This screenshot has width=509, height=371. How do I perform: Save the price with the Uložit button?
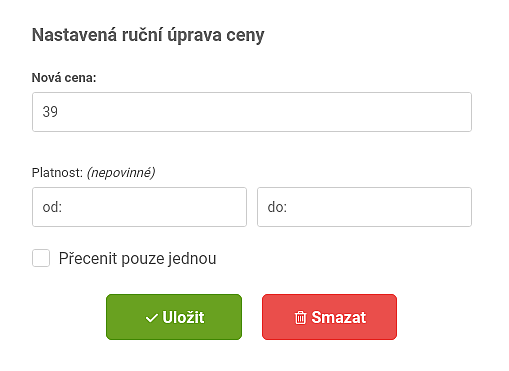pos(174,317)
